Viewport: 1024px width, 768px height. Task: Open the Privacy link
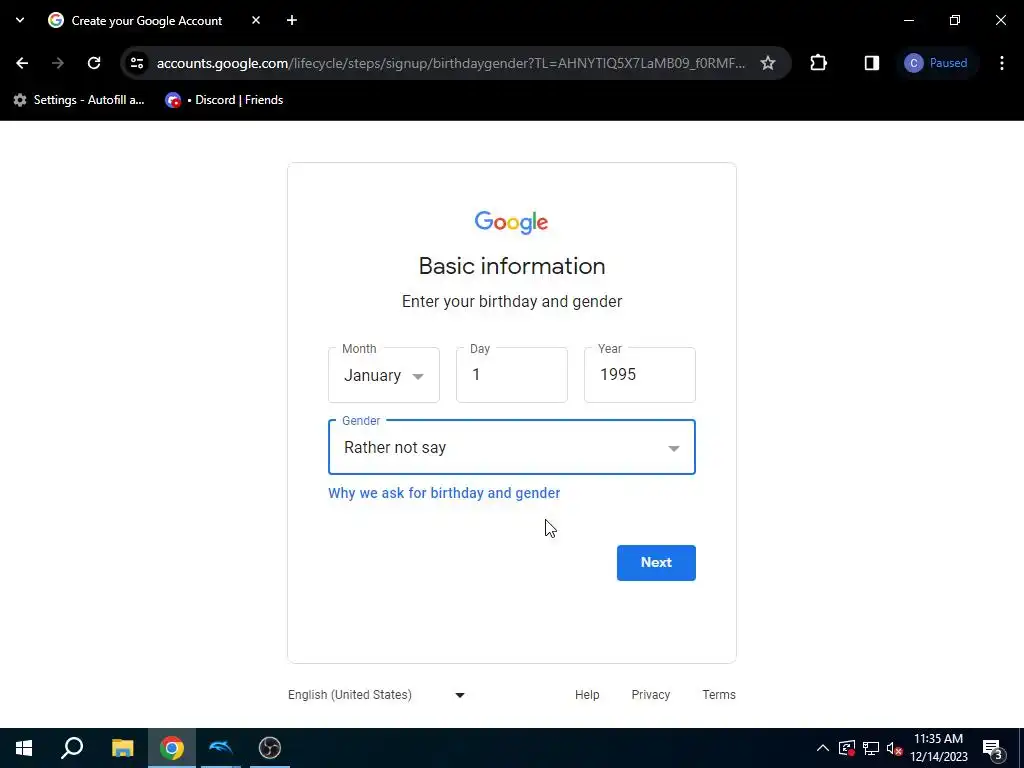650,695
